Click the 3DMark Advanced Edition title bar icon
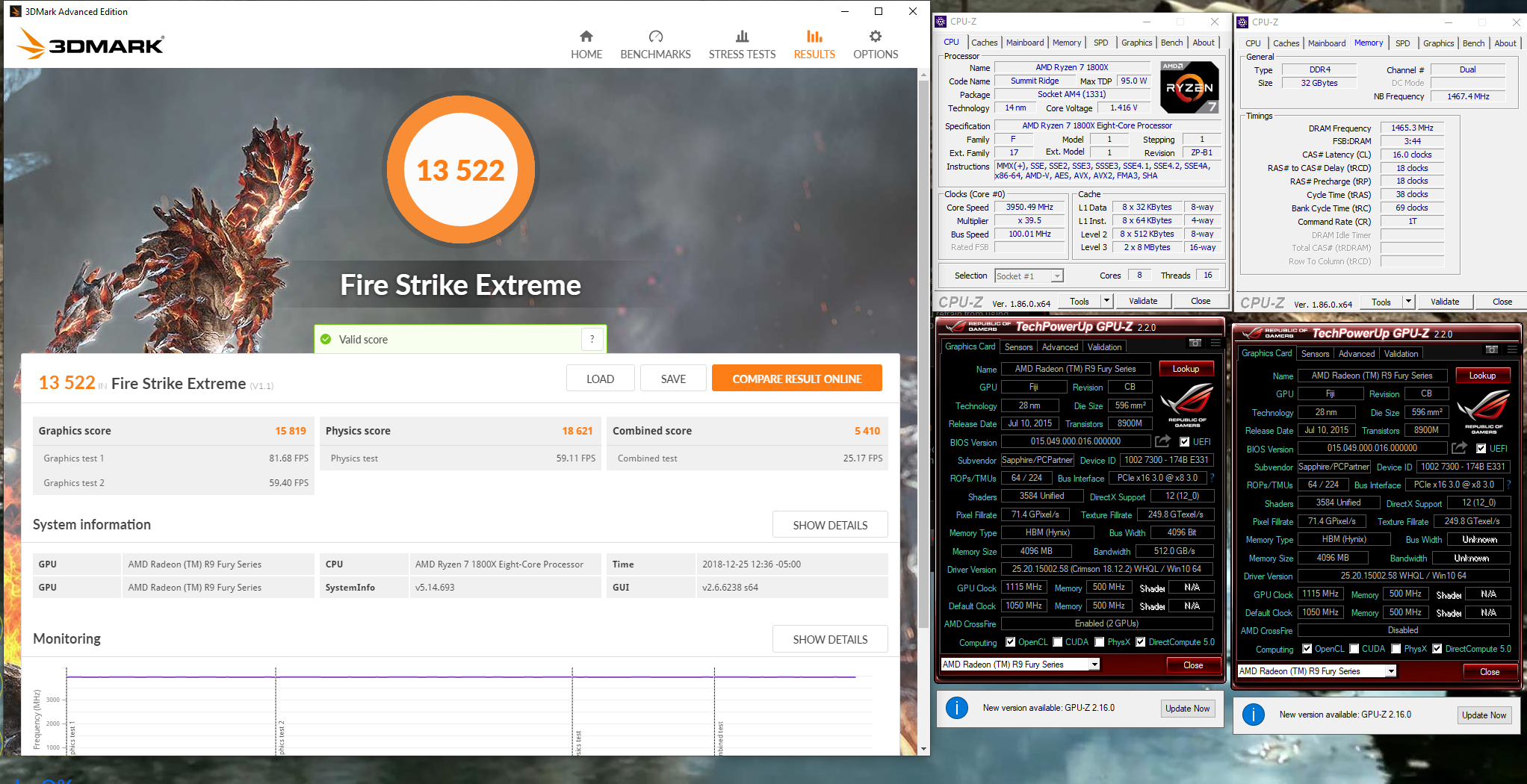 [x=15, y=11]
